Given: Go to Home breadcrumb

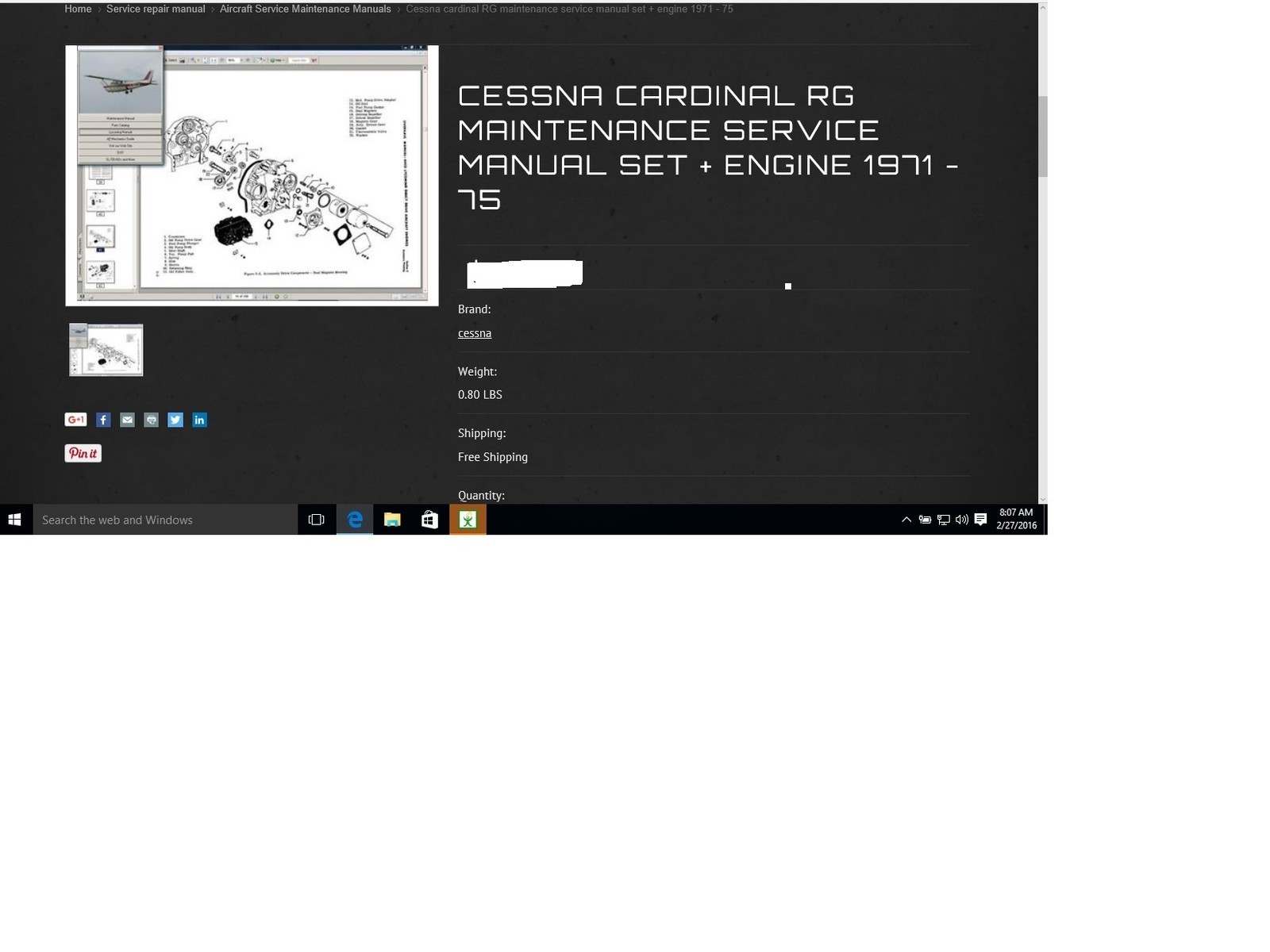Looking at the screenshot, I should pos(78,9).
